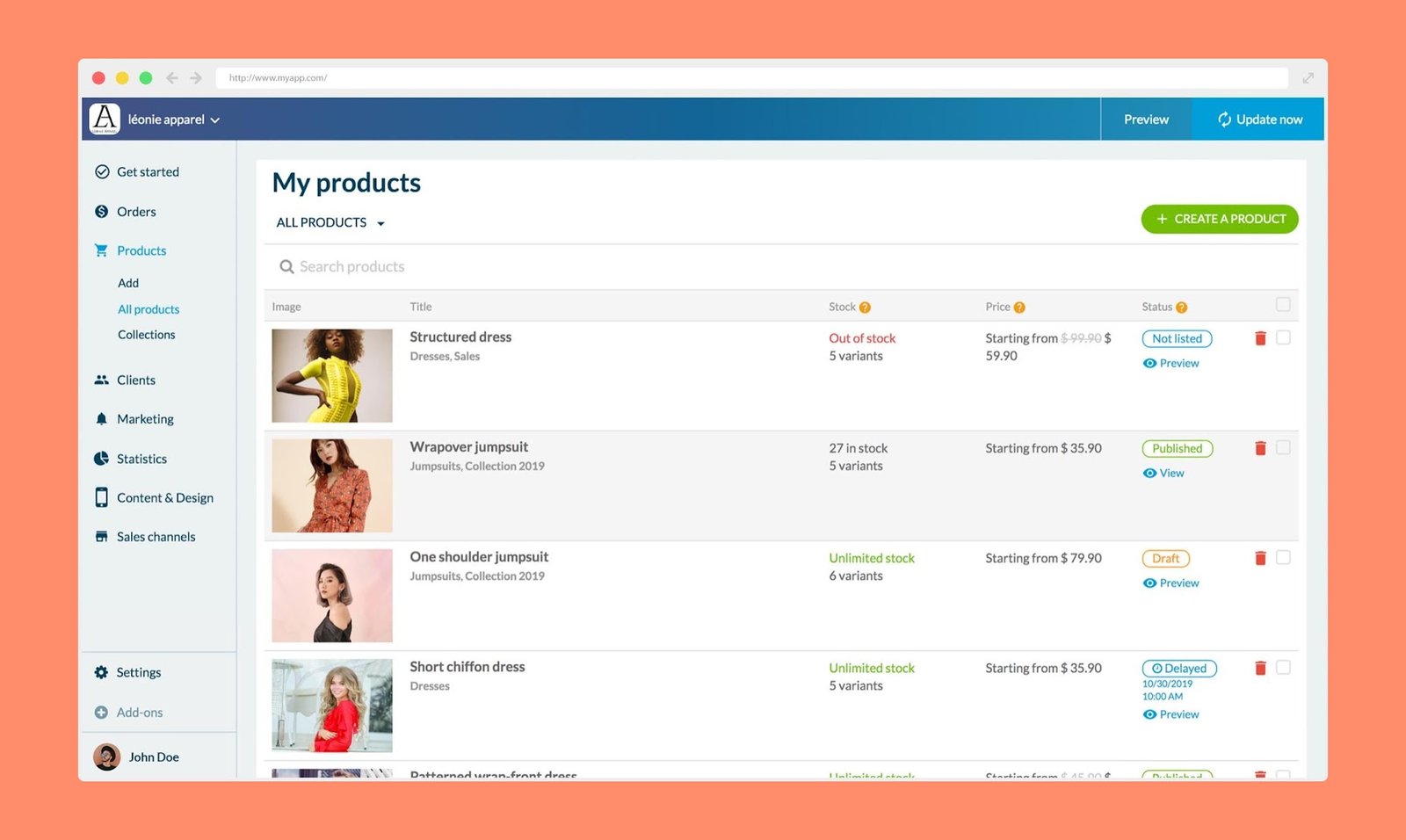This screenshot has height=840, width=1406.
Task: Click the Update now button
Action: (1258, 119)
